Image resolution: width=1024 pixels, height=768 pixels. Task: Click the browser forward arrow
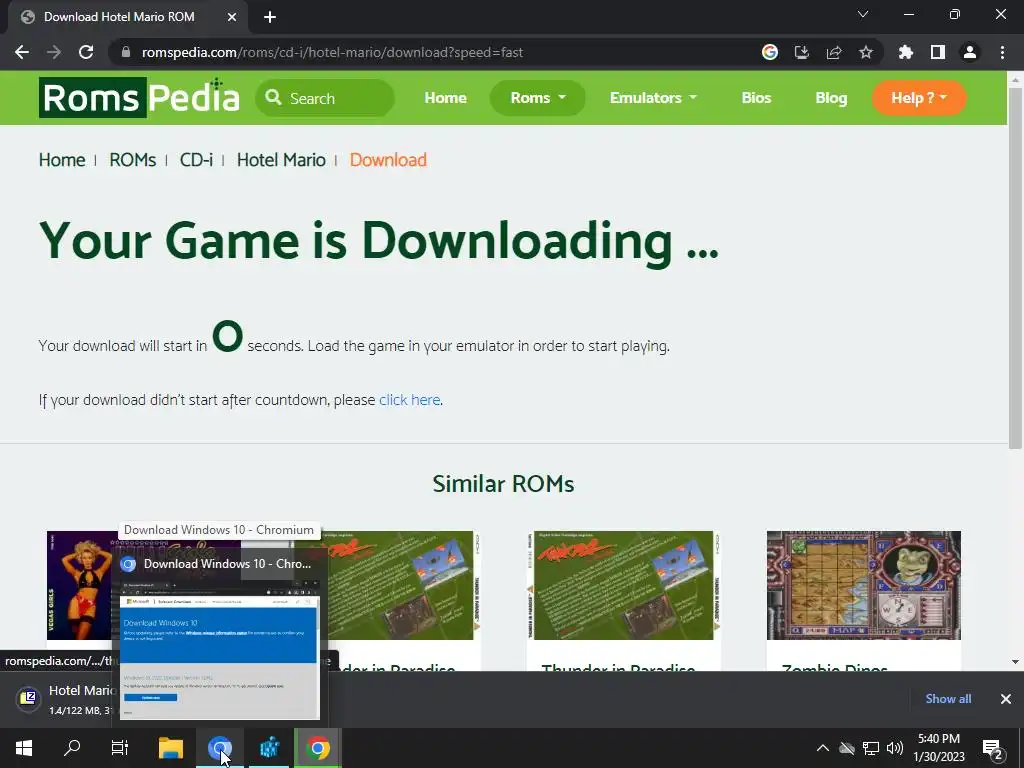click(54, 52)
